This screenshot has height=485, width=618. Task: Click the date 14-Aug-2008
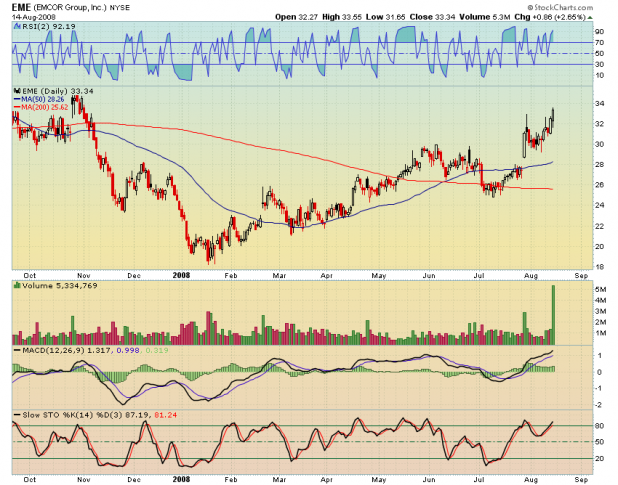[34, 17]
